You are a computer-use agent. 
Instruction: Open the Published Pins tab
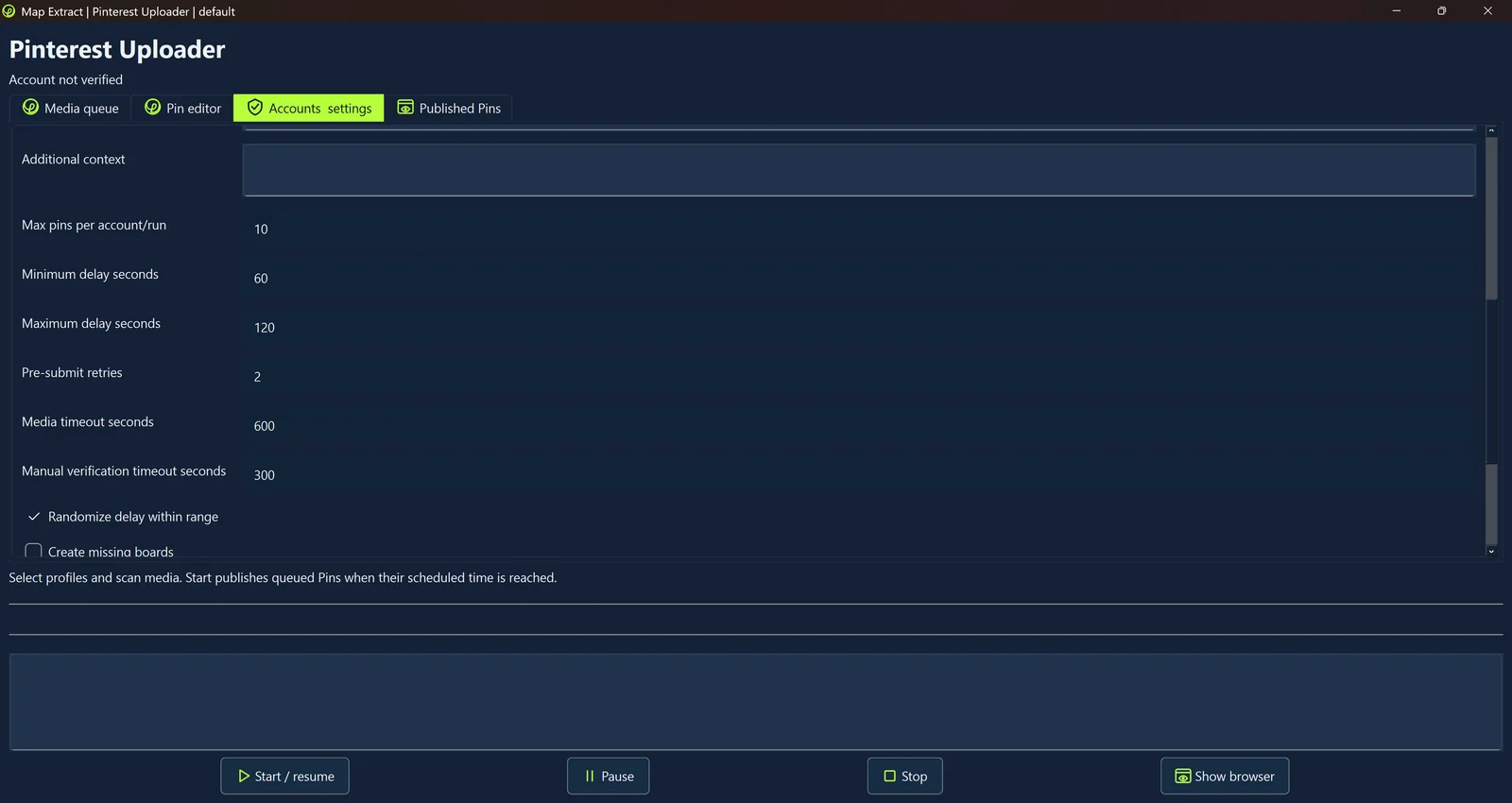pyautogui.click(x=449, y=109)
